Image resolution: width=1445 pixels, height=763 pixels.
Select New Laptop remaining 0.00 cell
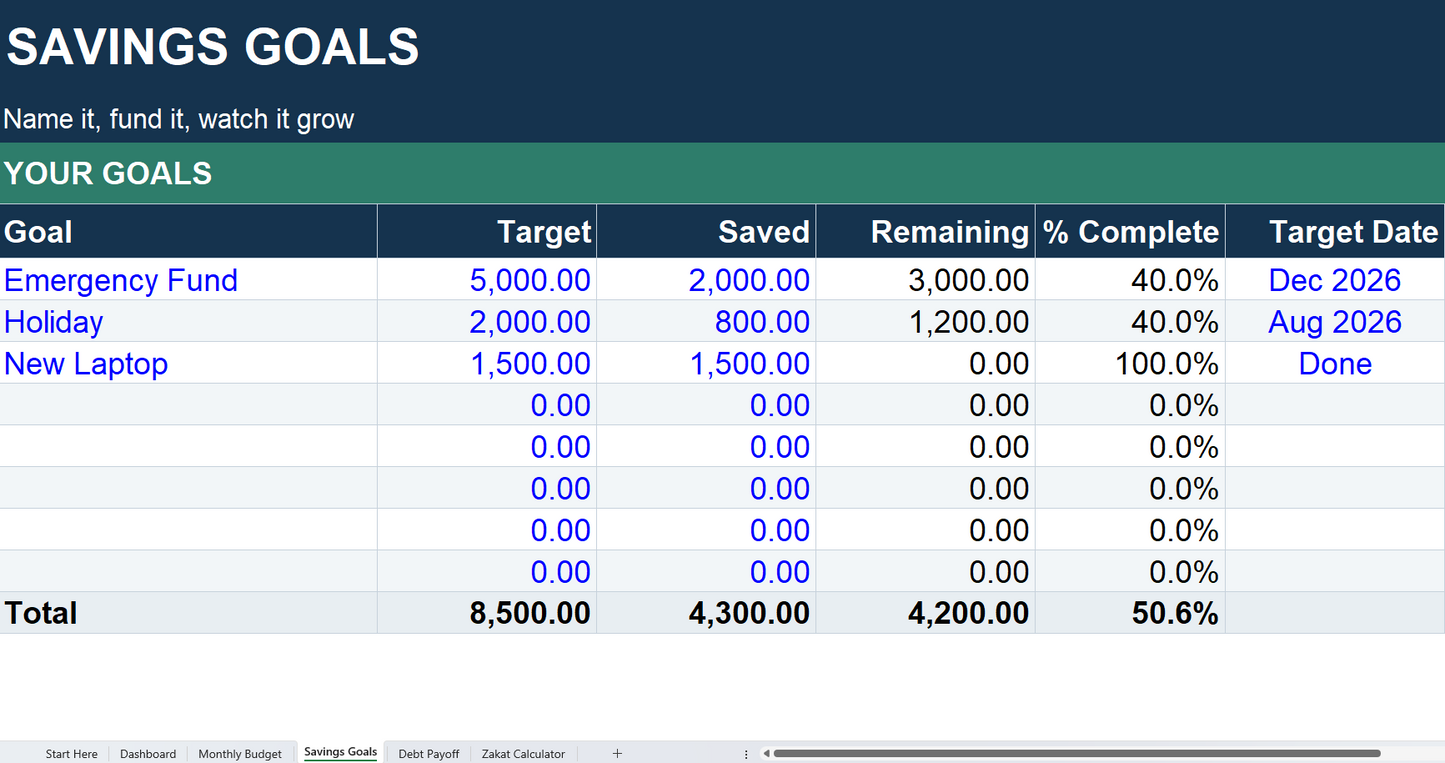tap(925, 364)
